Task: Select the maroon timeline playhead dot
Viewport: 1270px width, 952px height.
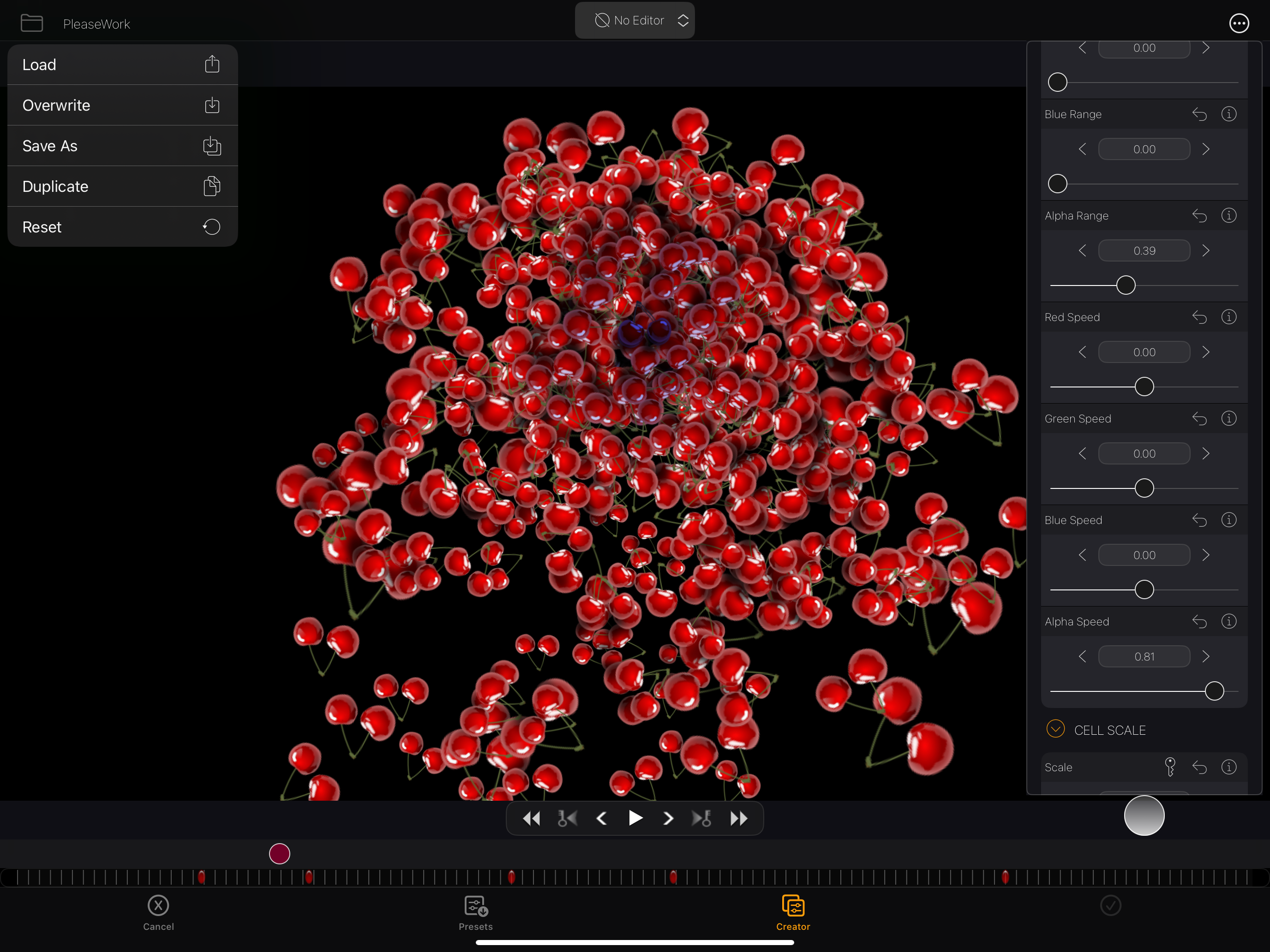Action: [x=280, y=854]
